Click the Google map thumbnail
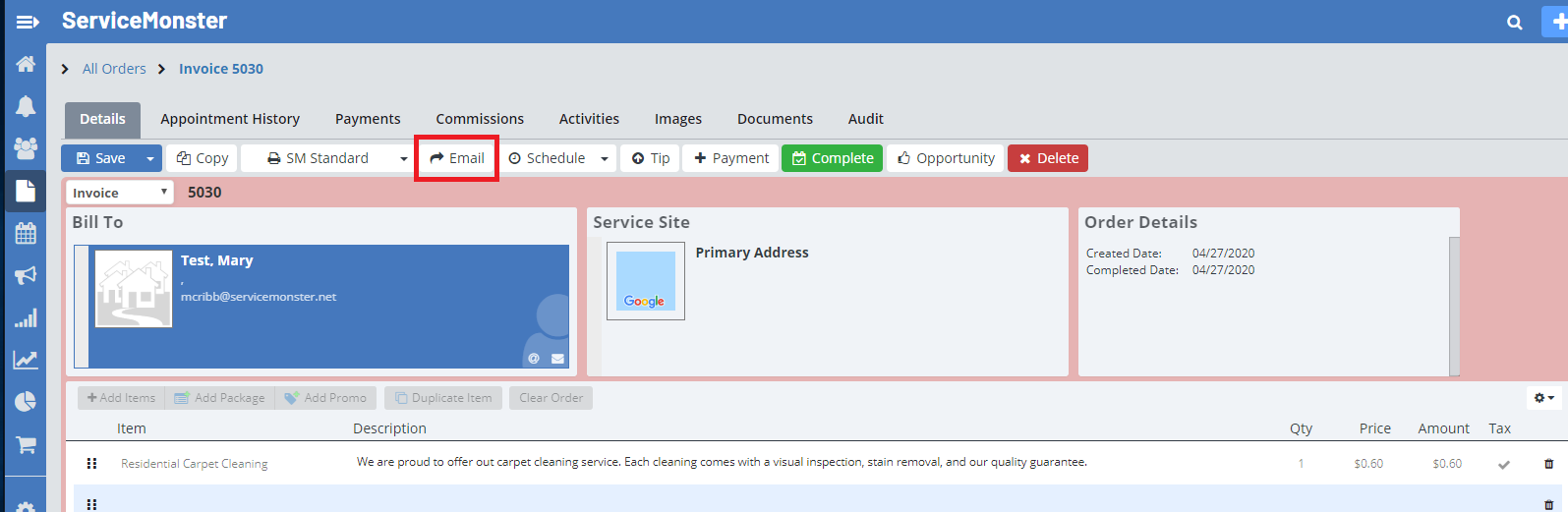Screen dimensions: 1568x512 645,281
